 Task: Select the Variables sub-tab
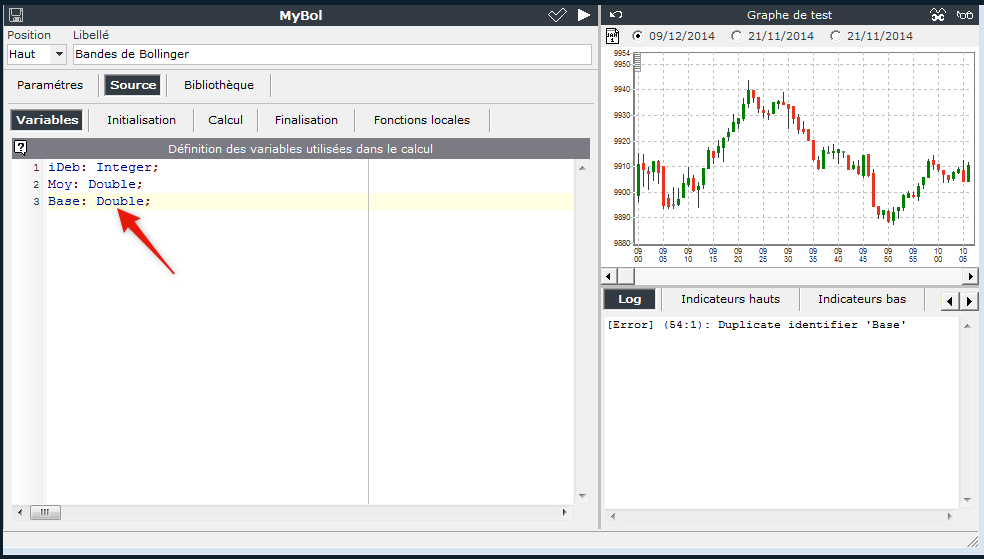point(47,120)
